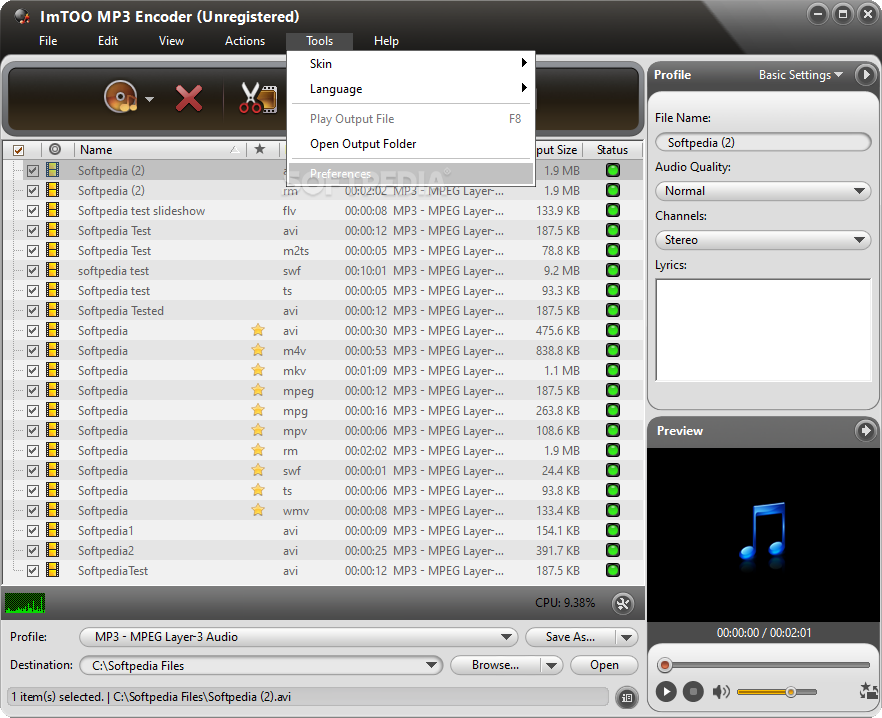This screenshot has height=718, width=882.
Task: Open the Profile MP3 format dropdown
Action: click(298, 637)
